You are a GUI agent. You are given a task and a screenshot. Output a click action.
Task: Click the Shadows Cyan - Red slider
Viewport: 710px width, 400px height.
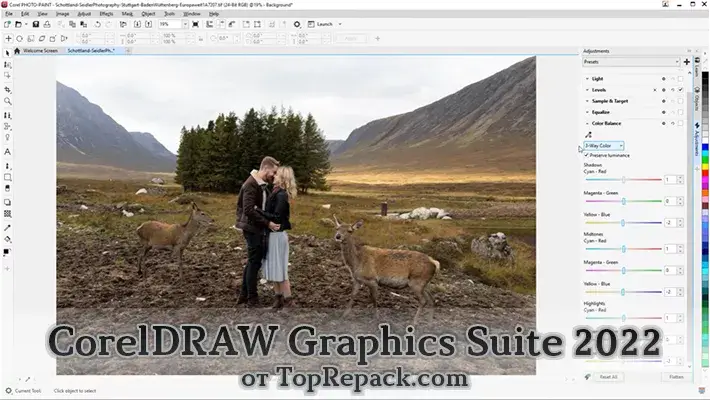coord(624,180)
